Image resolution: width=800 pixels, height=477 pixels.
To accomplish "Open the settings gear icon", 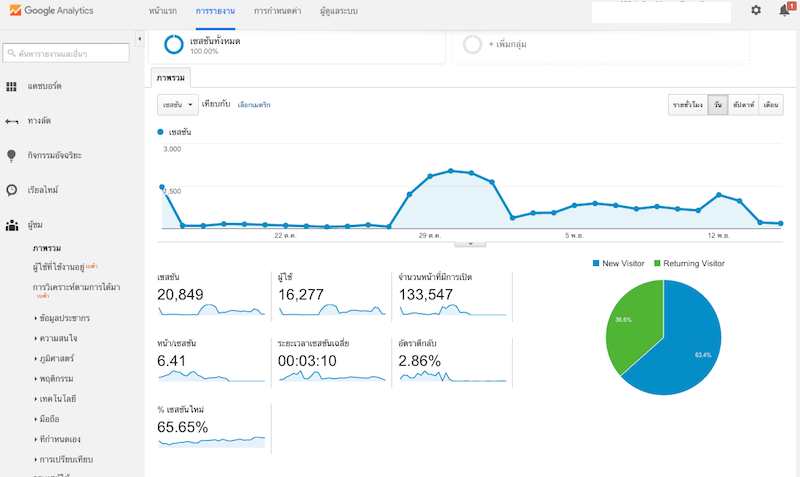I will click(756, 10).
